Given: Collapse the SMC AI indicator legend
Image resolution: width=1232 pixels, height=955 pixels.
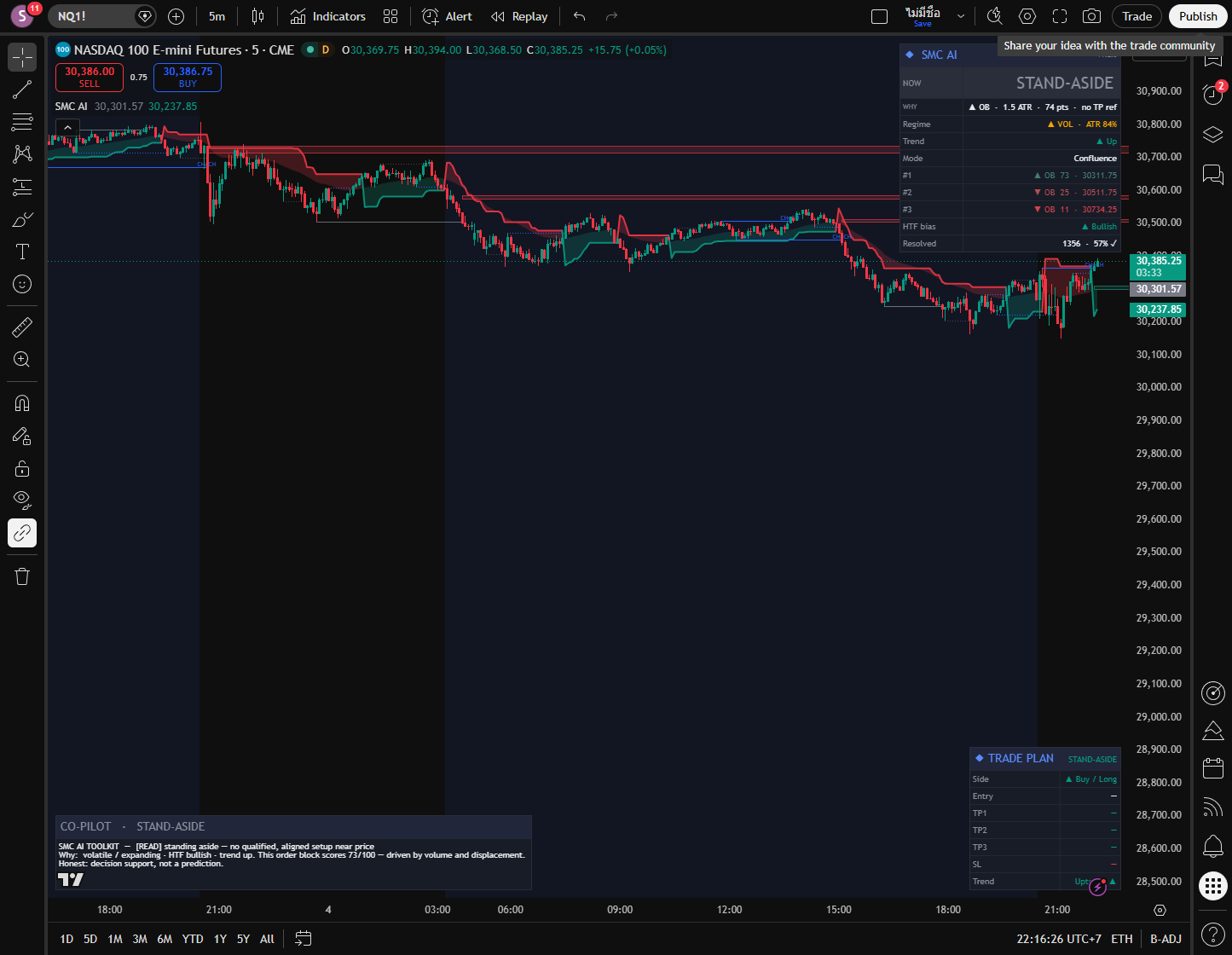Looking at the screenshot, I should (x=68, y=127).
